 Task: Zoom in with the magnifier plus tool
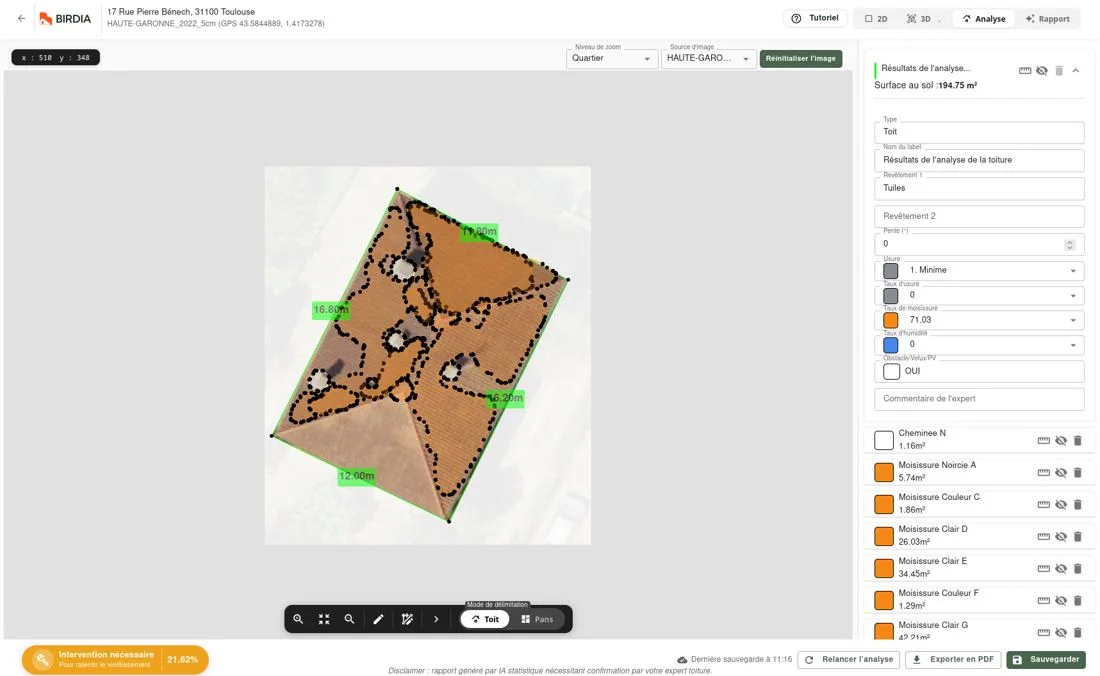pyautogui.click(x=298, y=619)
